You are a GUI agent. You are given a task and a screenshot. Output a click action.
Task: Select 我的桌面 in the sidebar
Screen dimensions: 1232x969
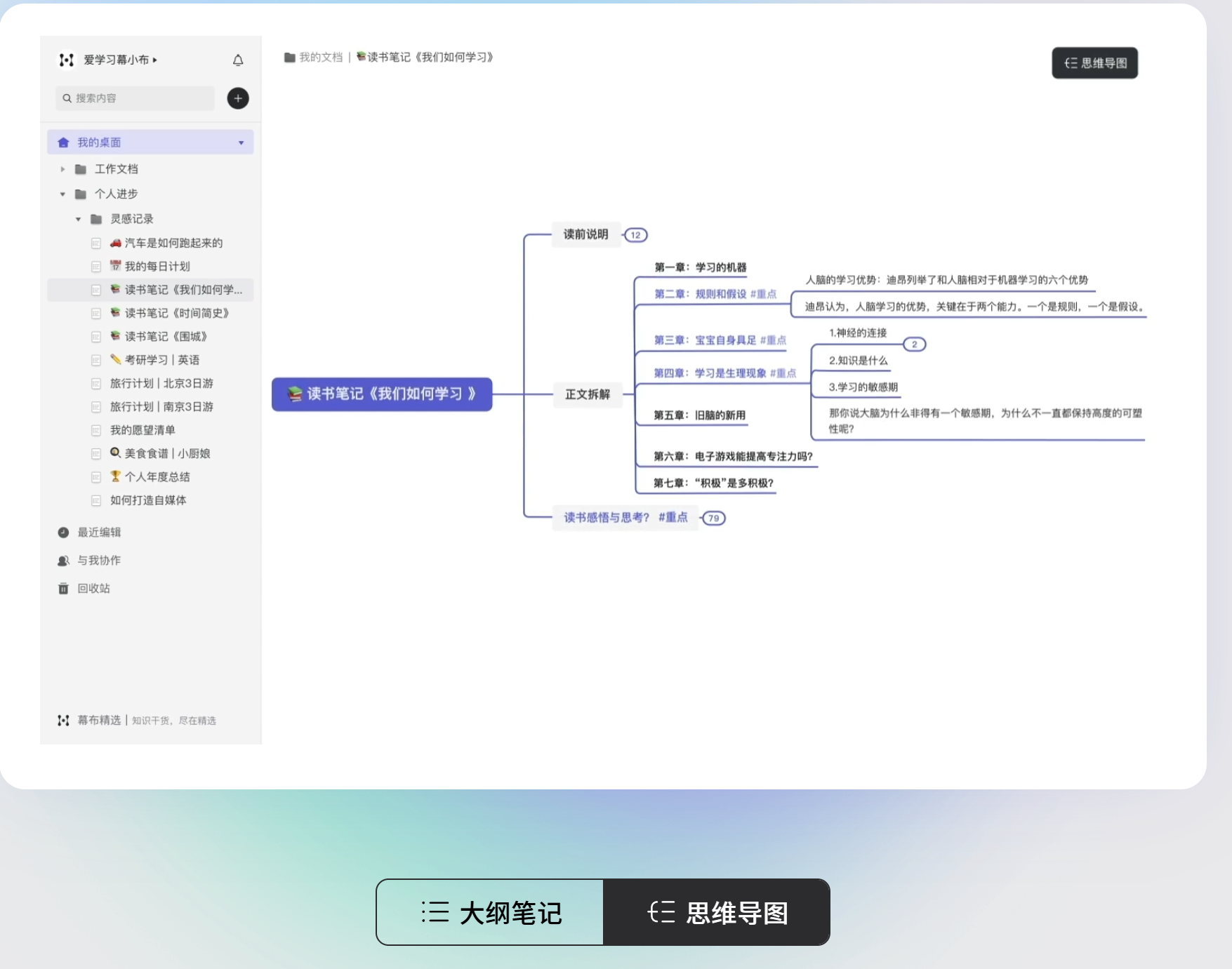click(150, 142)
